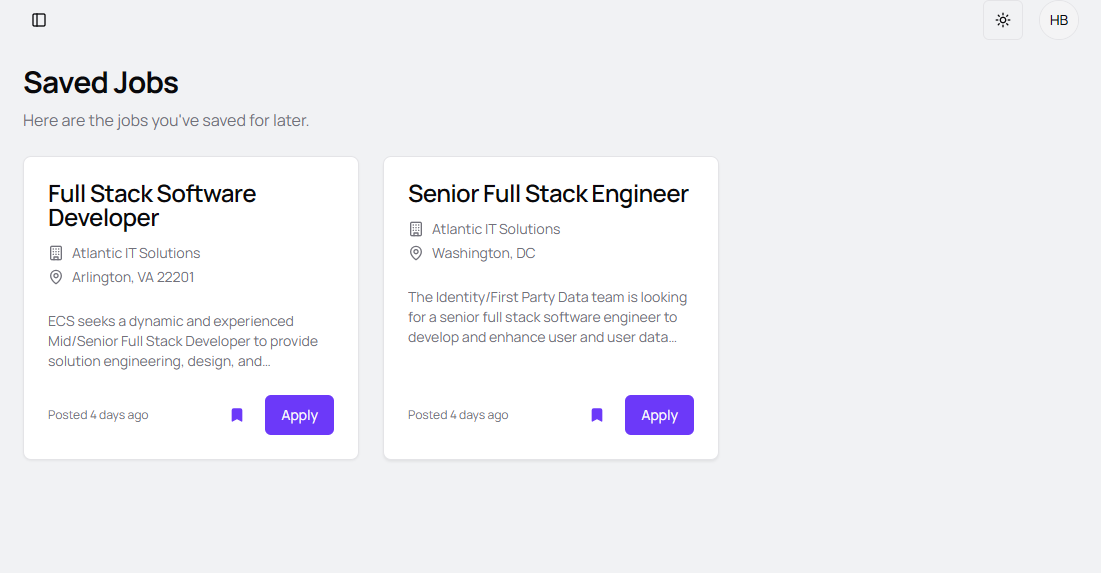
Task: Click the Saved Jobs page heading
Action: (101, 82)
